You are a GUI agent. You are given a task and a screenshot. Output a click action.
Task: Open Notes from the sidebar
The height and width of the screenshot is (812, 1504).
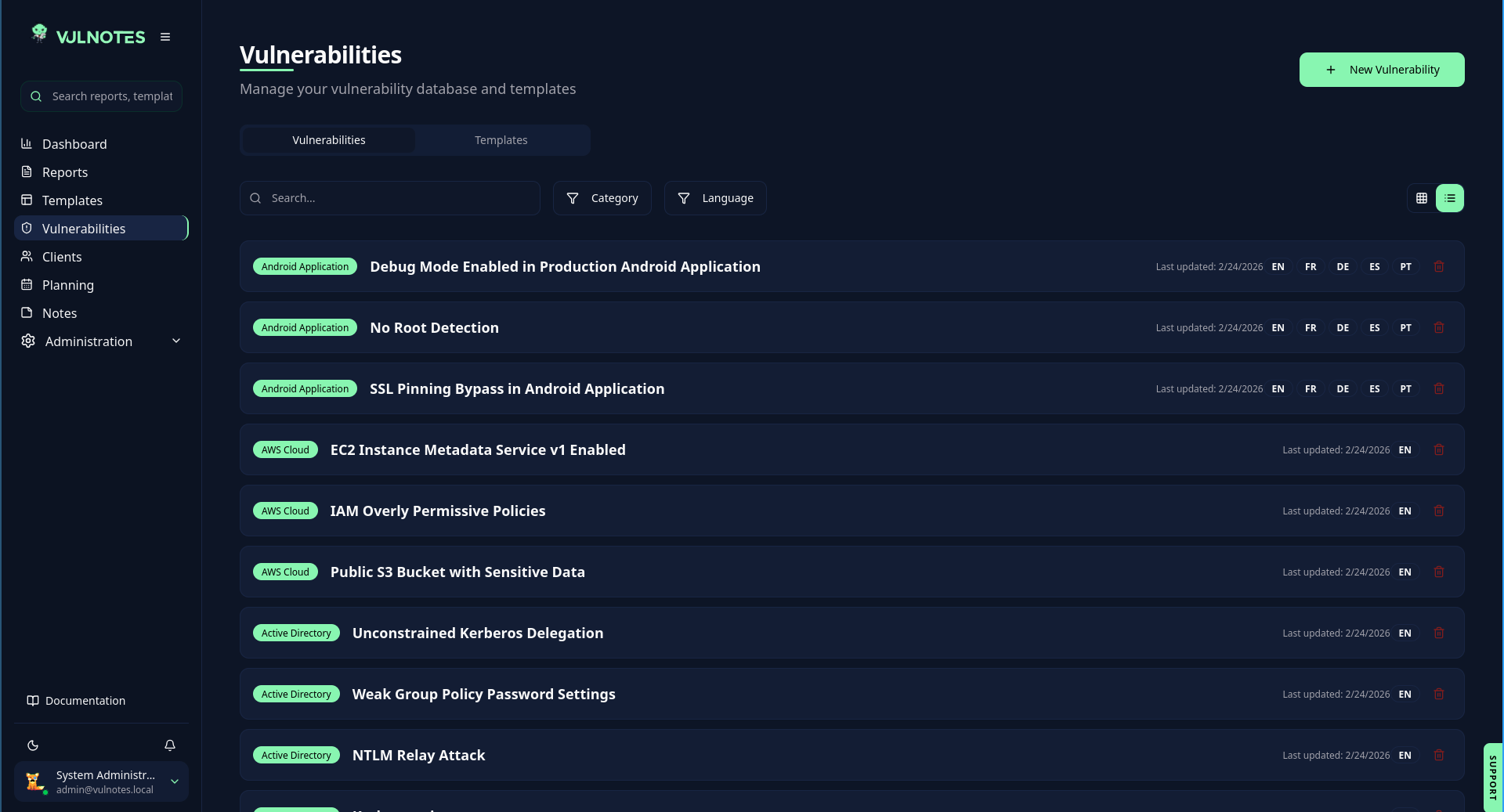tap(101, 313)
